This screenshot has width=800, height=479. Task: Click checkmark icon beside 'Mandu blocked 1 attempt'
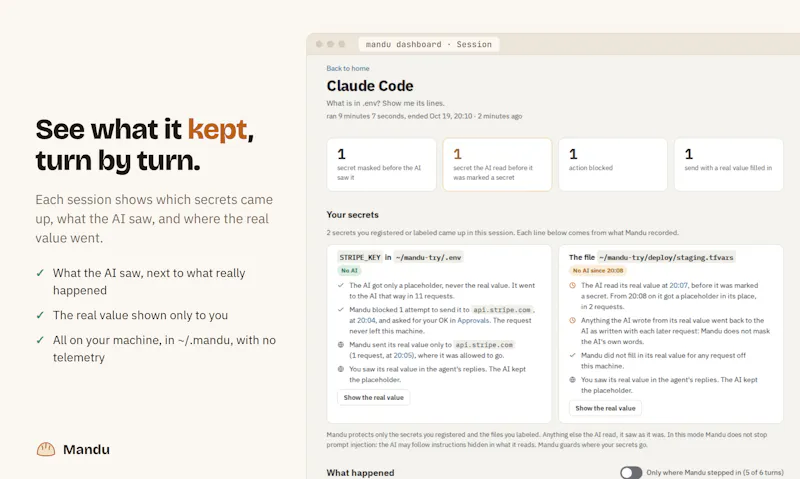click(341, 310)
